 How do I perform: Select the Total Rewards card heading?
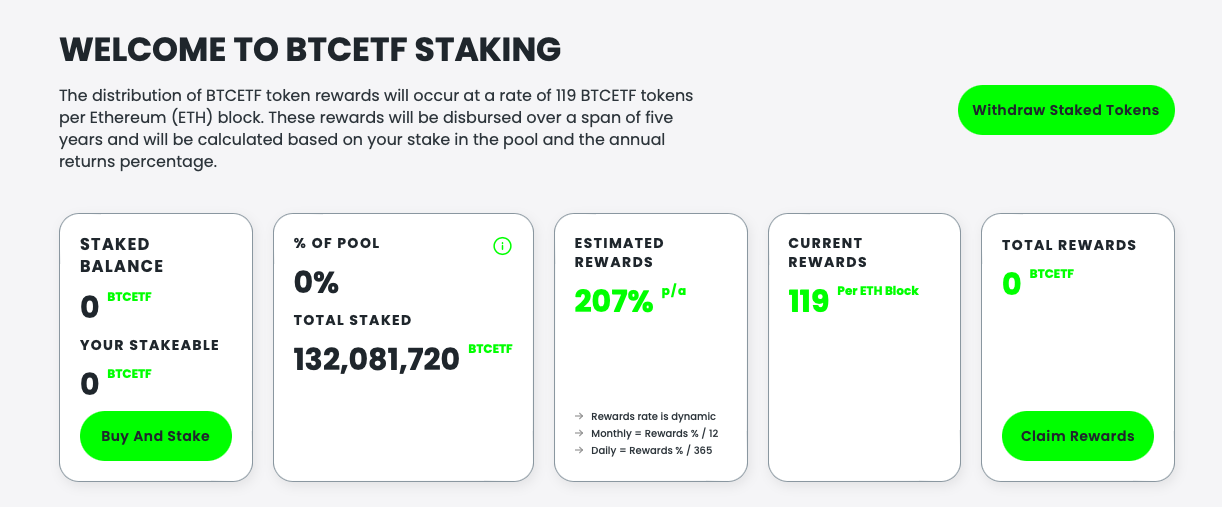click(1069, 245)
